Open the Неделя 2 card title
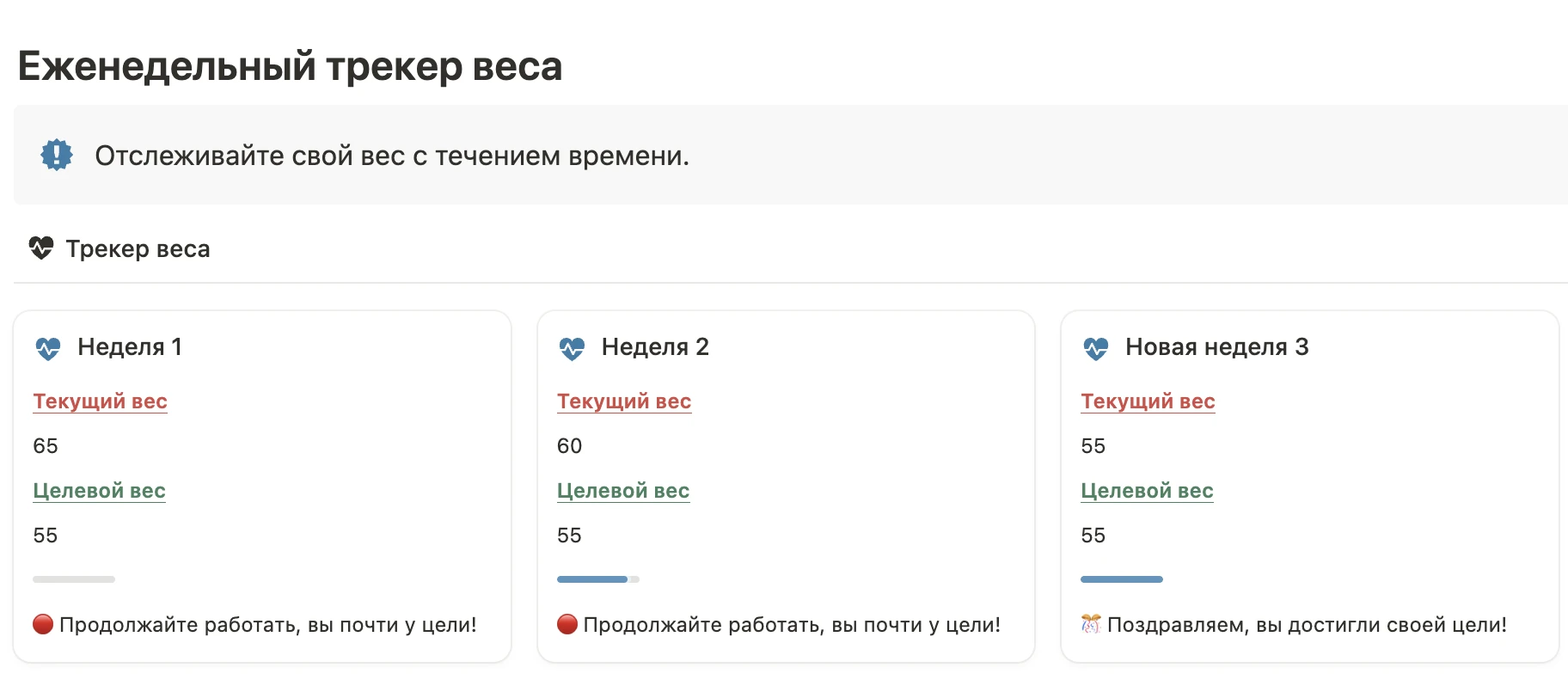The width and height of the screenshot is (1568, 698). [x=655, y=346]
